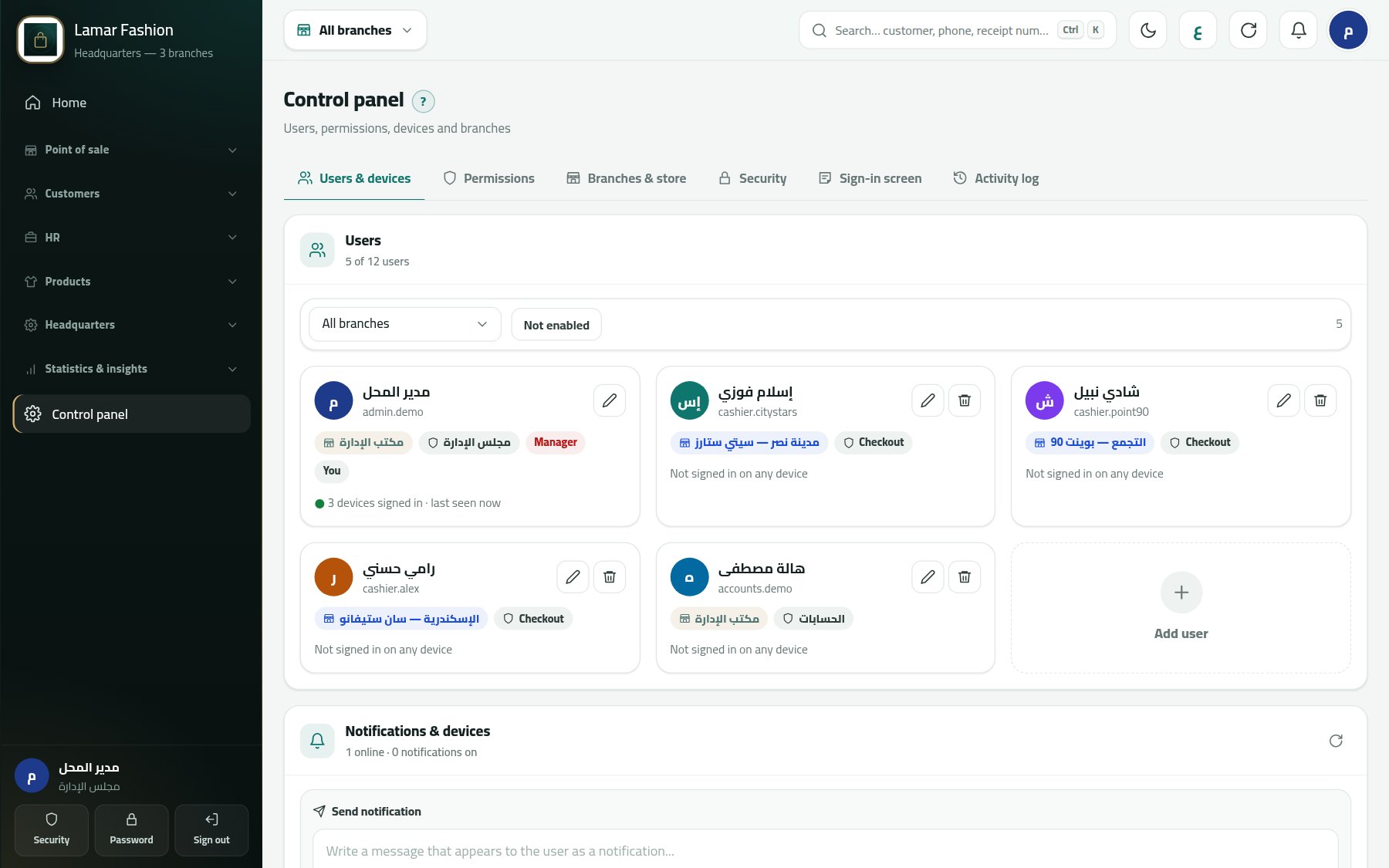Switch language with the ع icon
Image resolution: width=1389 pixels, height=868 pixels.
click(1198, 30)
